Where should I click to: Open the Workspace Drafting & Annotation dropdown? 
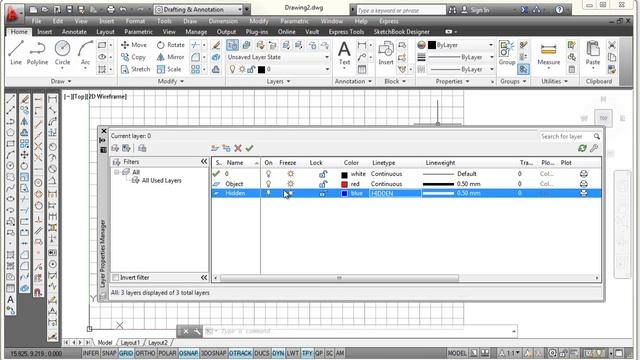tap(199, 9)
